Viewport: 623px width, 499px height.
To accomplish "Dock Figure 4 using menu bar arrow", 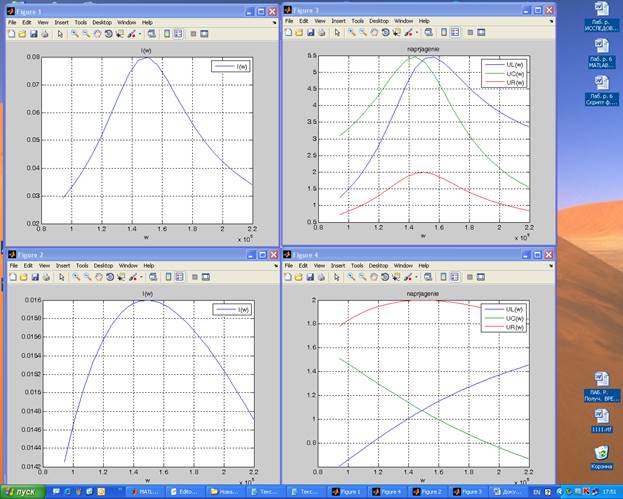I will tap(551, 265).
